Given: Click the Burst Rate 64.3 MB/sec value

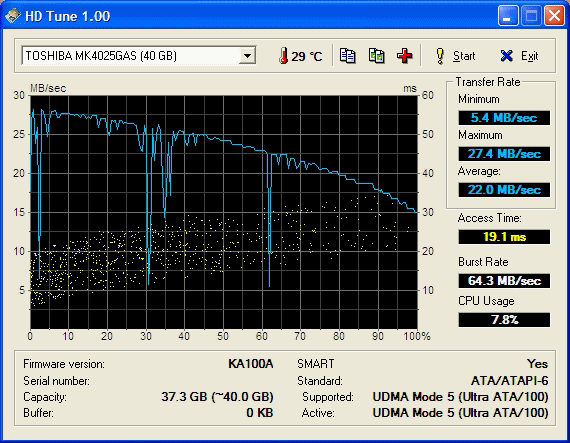Looking at the screenshot, I should pyautogui.click(x=504, y=281).
